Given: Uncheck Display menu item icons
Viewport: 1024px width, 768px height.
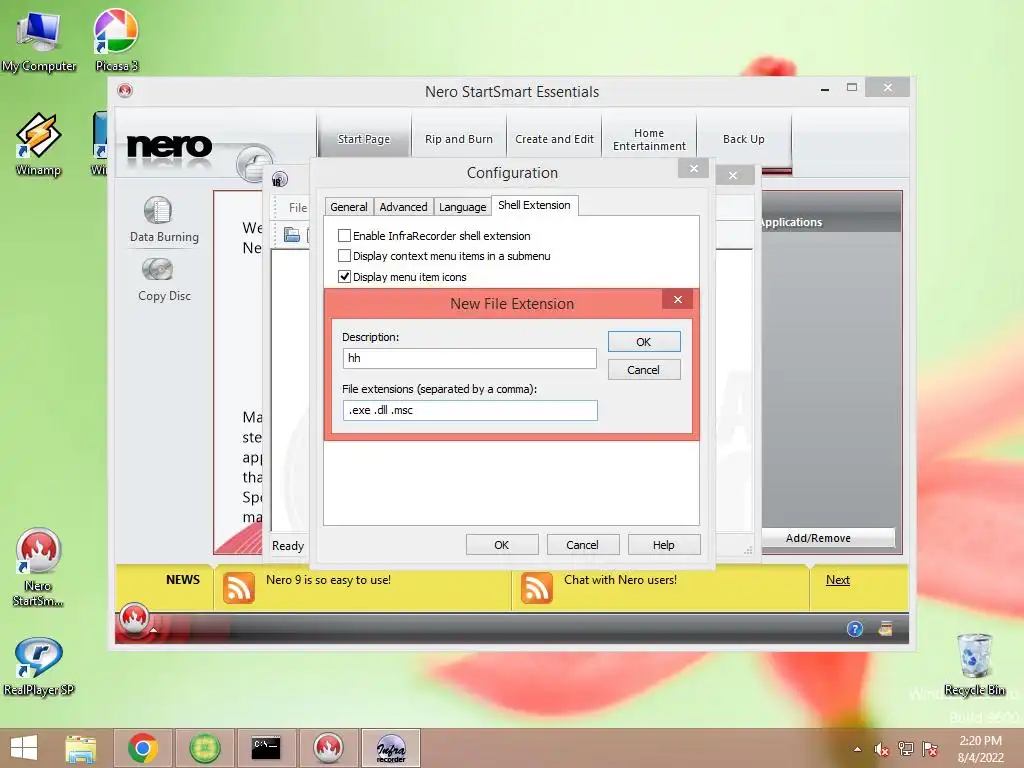Looking at the screenshot, I should [x=344, y=276].
